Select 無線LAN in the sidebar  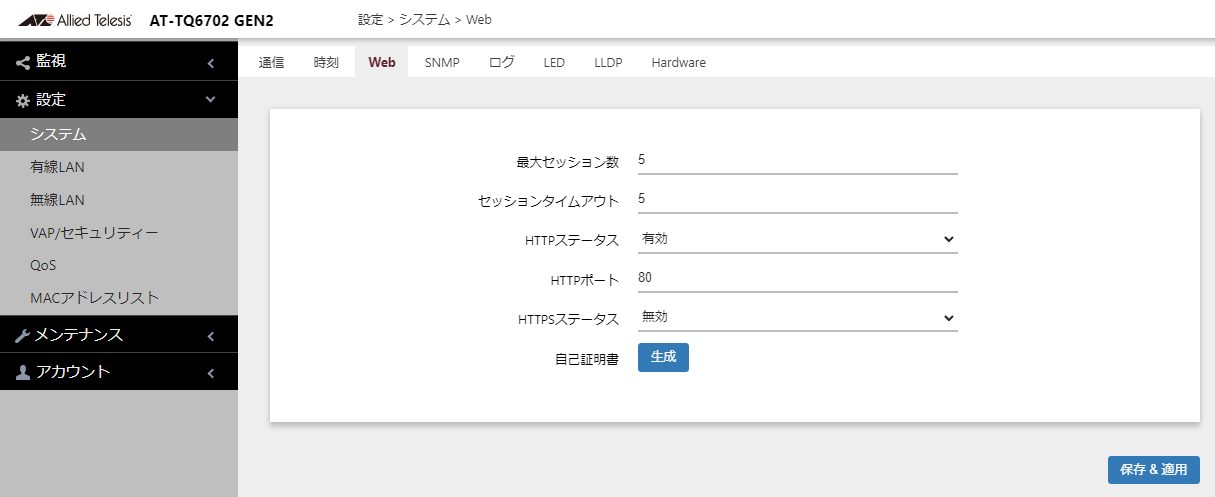58,200
